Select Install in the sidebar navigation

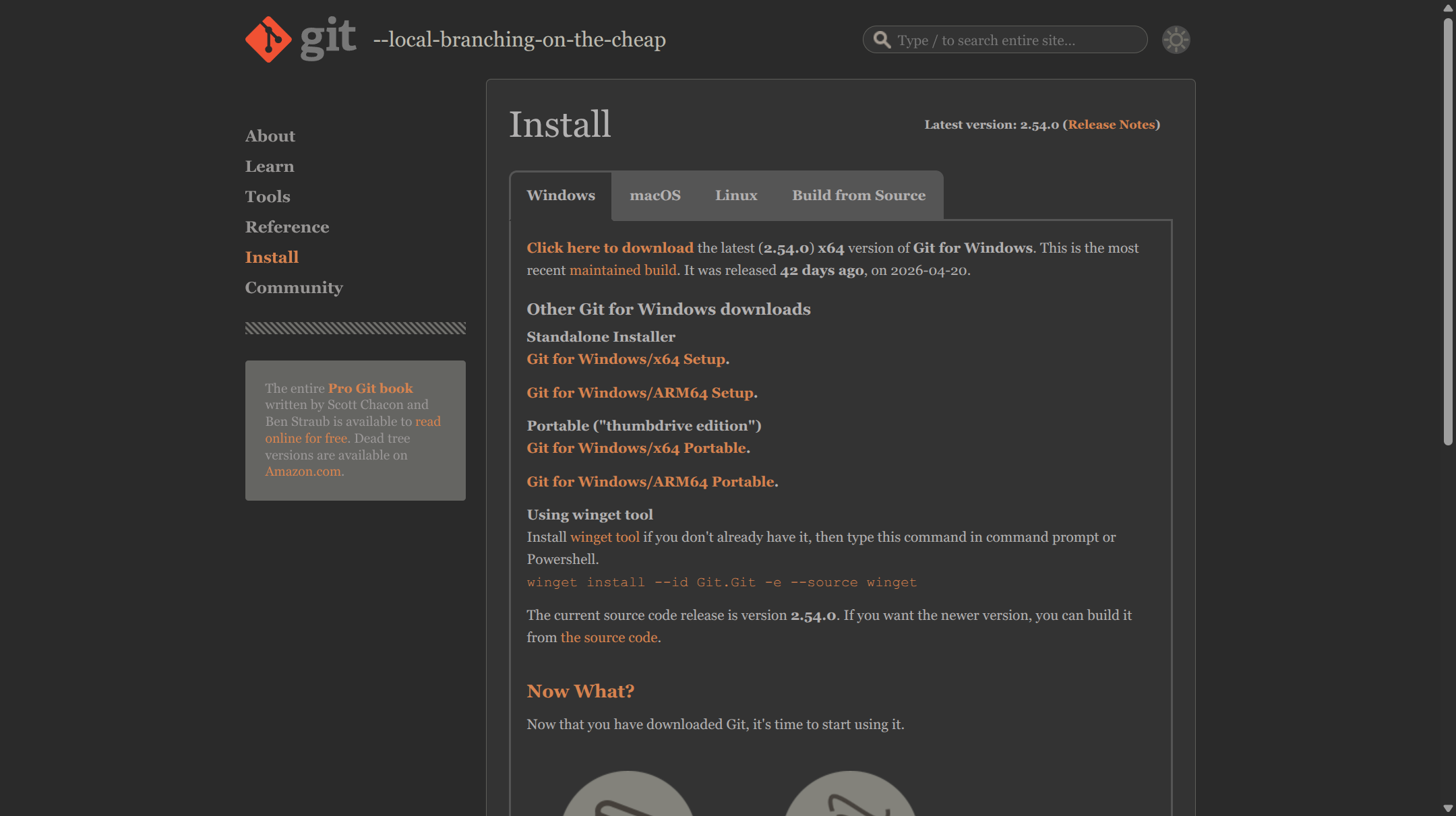[x=272, y=257]
